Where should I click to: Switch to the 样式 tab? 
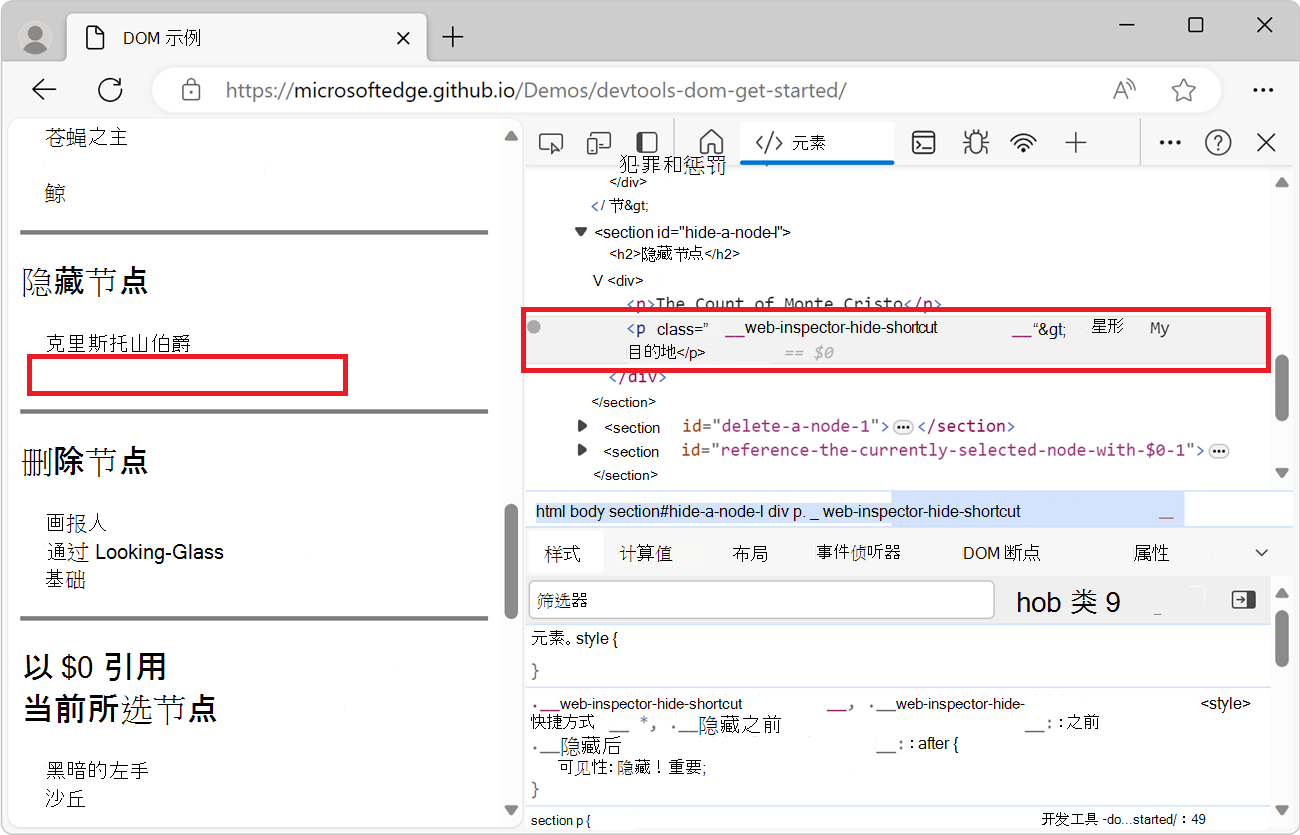(x=563, y=553)
